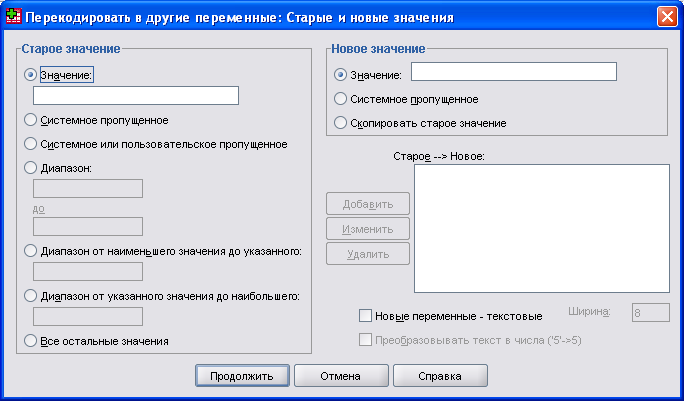Select old value 'Системное пропущенное' radio button

click(x=30, y=120)
